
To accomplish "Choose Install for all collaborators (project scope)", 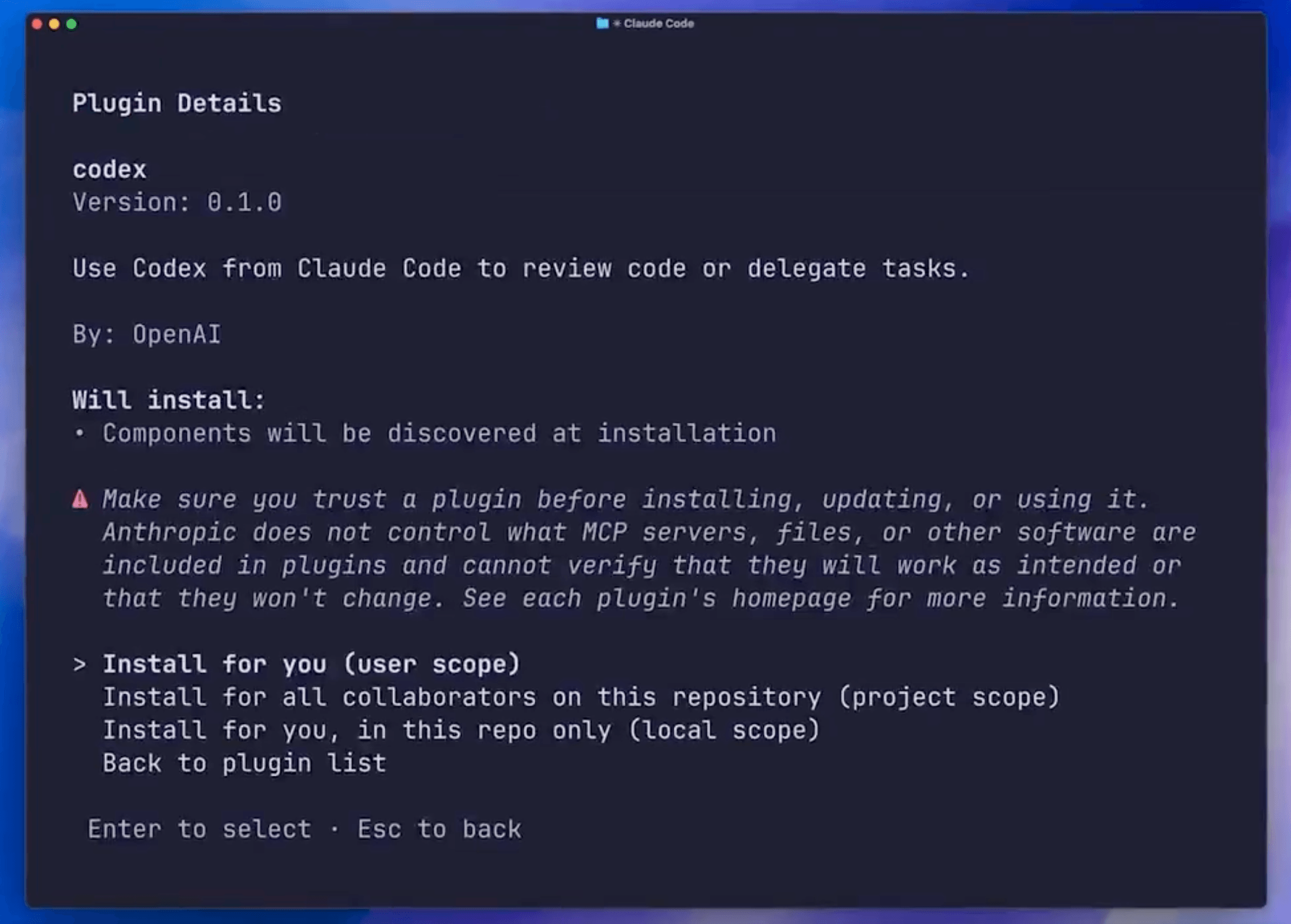I will click(581, 698).
